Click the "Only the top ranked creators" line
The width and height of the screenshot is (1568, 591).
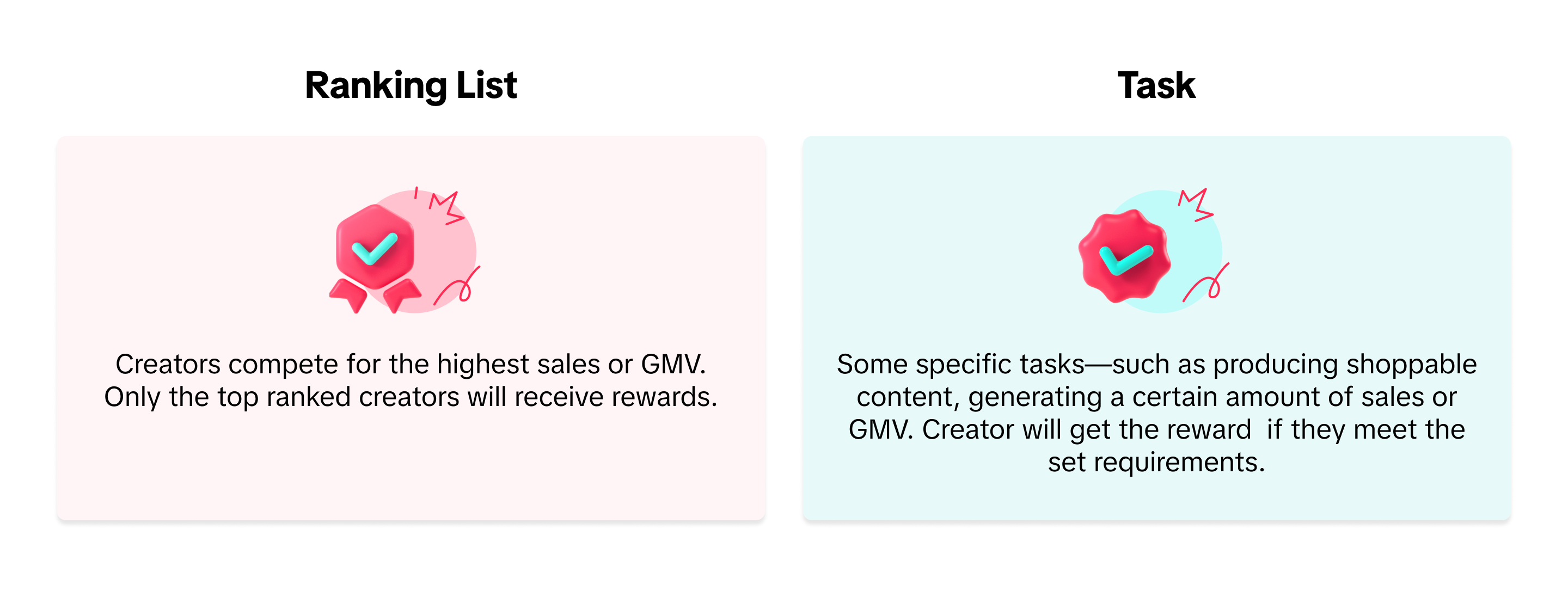[411, 397]
